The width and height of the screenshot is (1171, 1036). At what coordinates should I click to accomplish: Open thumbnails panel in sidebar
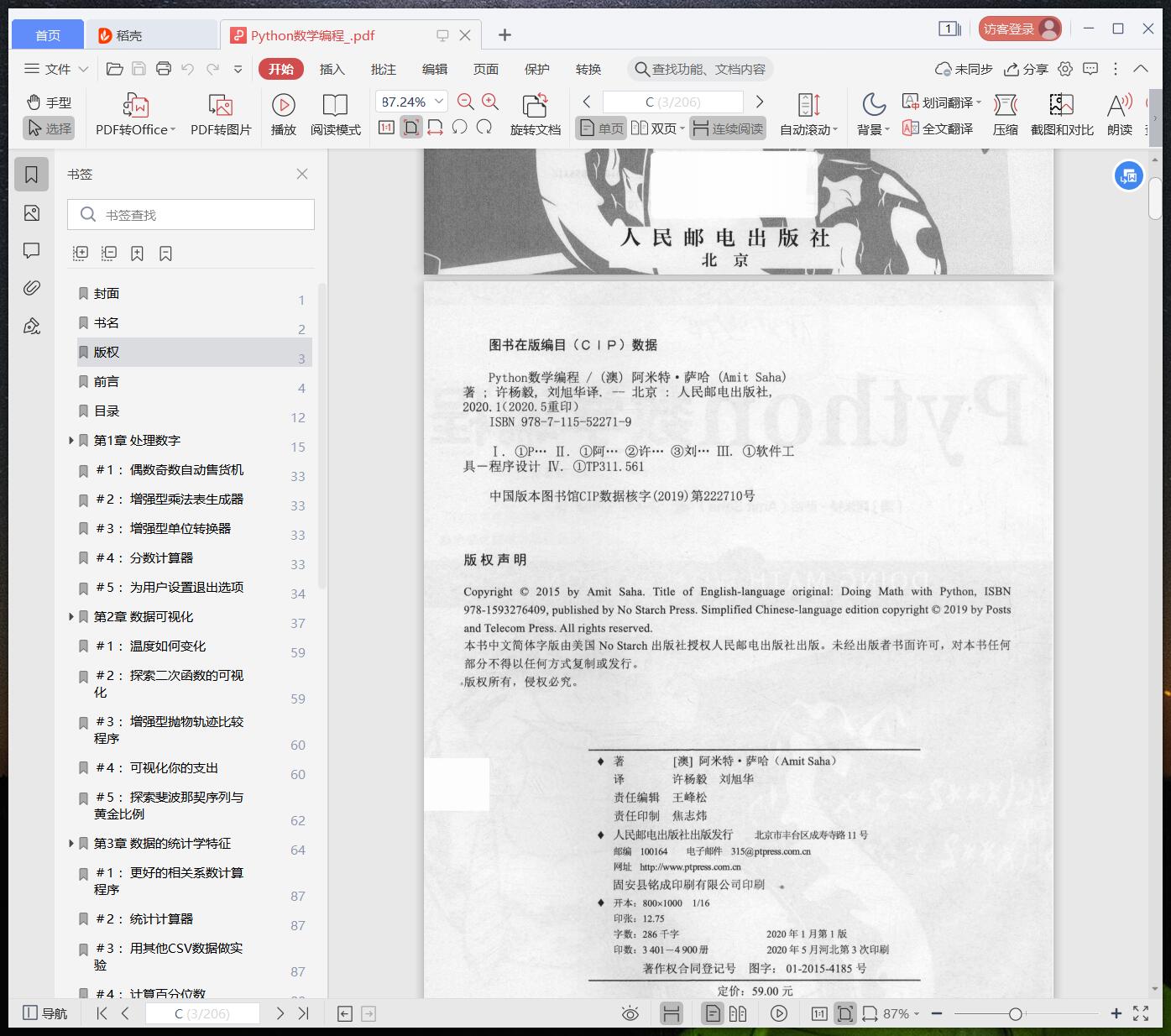click(x=32, y=213)
